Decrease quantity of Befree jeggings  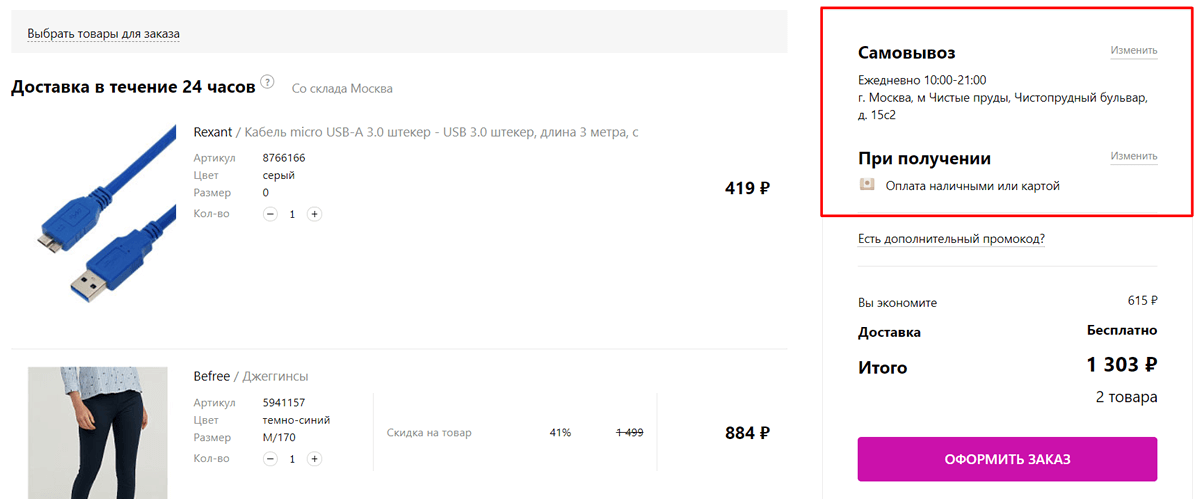[x=270, y=459]
